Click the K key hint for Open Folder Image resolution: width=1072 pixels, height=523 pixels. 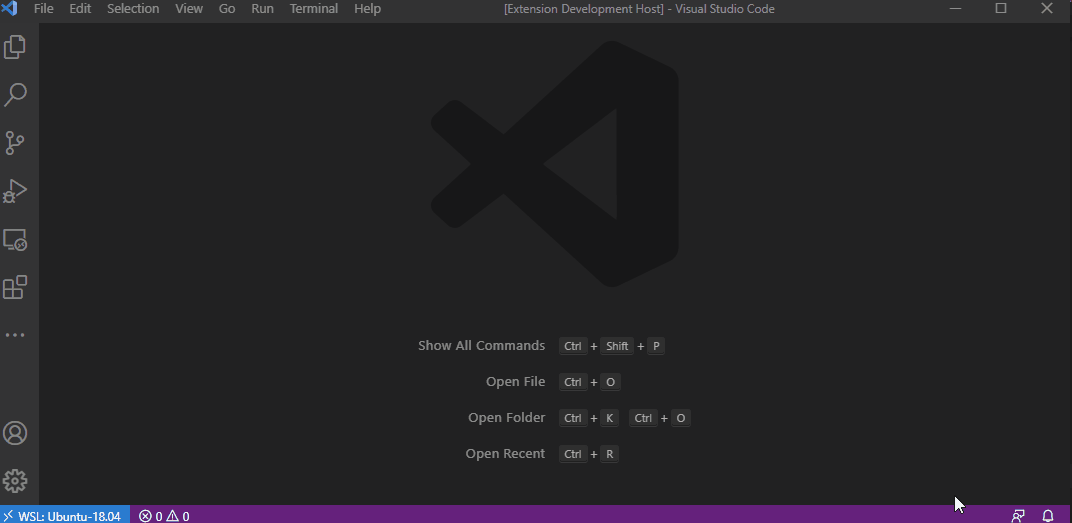pos(609,418)
